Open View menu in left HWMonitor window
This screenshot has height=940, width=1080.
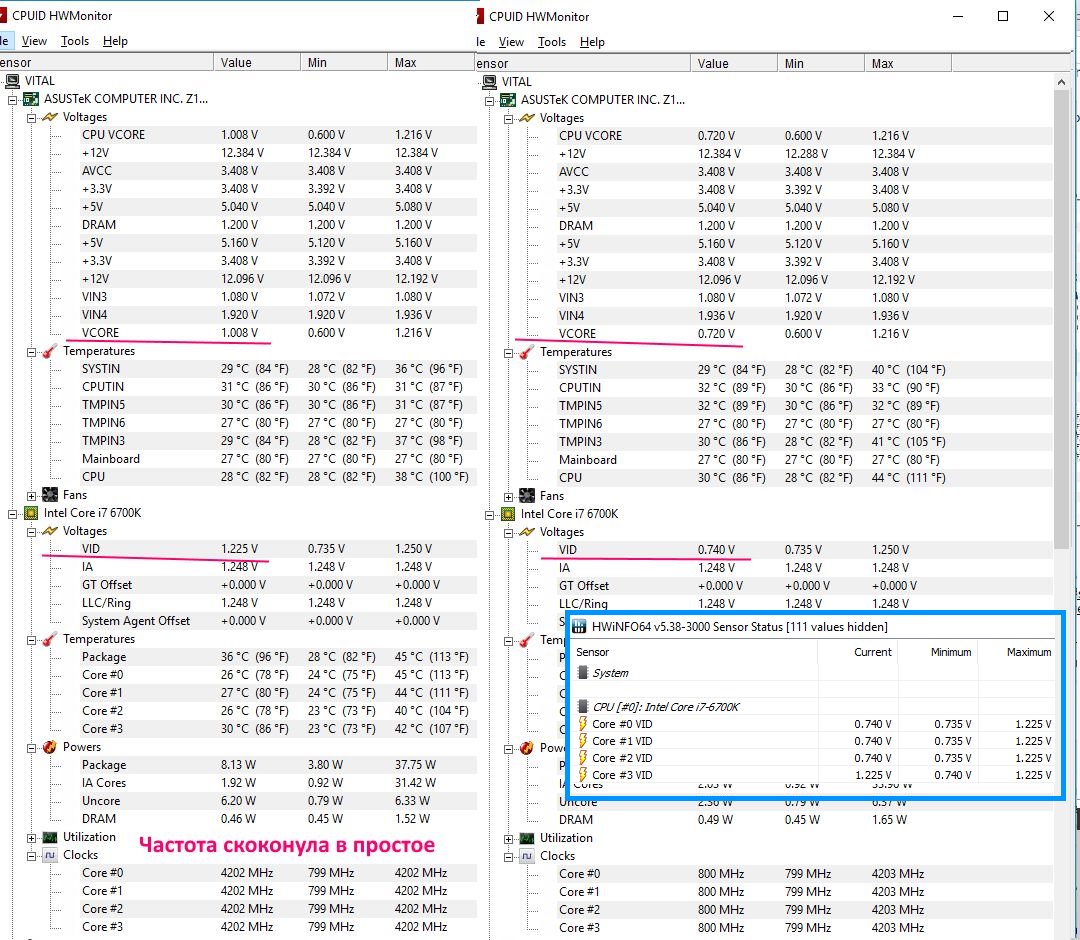pos(34,41)
